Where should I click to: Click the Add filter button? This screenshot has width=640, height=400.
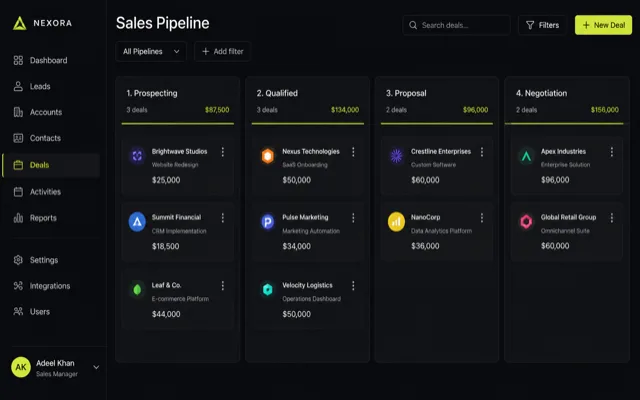[222, 51]
